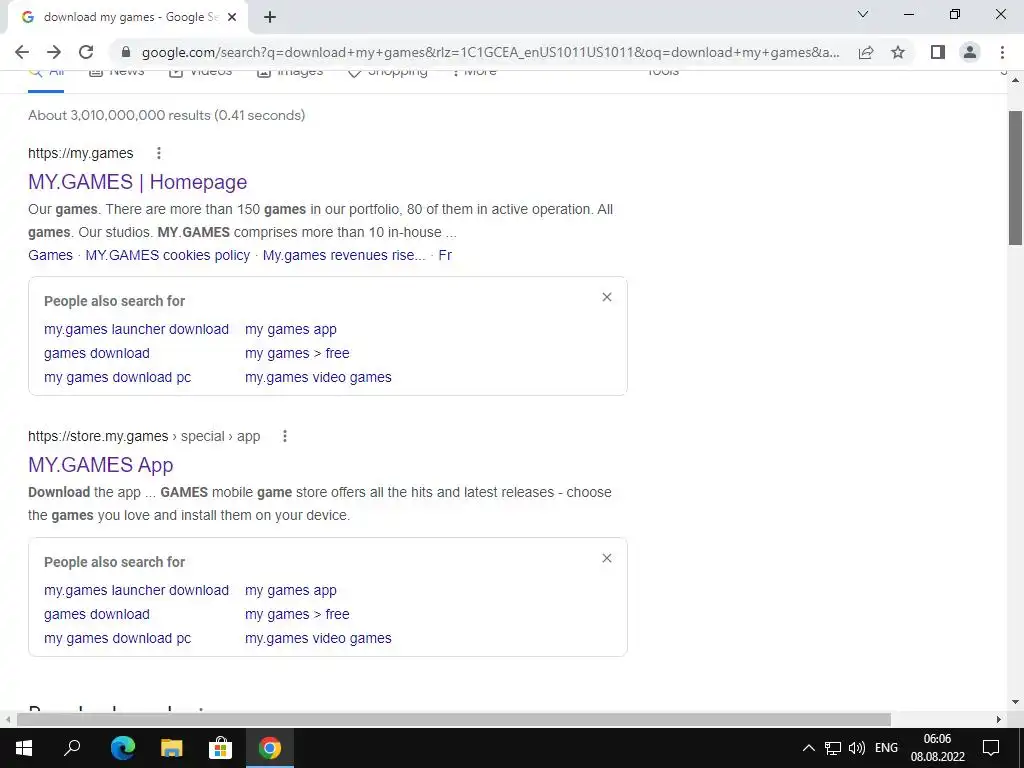Click the browser forward arrow
Image resolution: width=1024 pixels, height=768 pixels.
click(54, 52)
